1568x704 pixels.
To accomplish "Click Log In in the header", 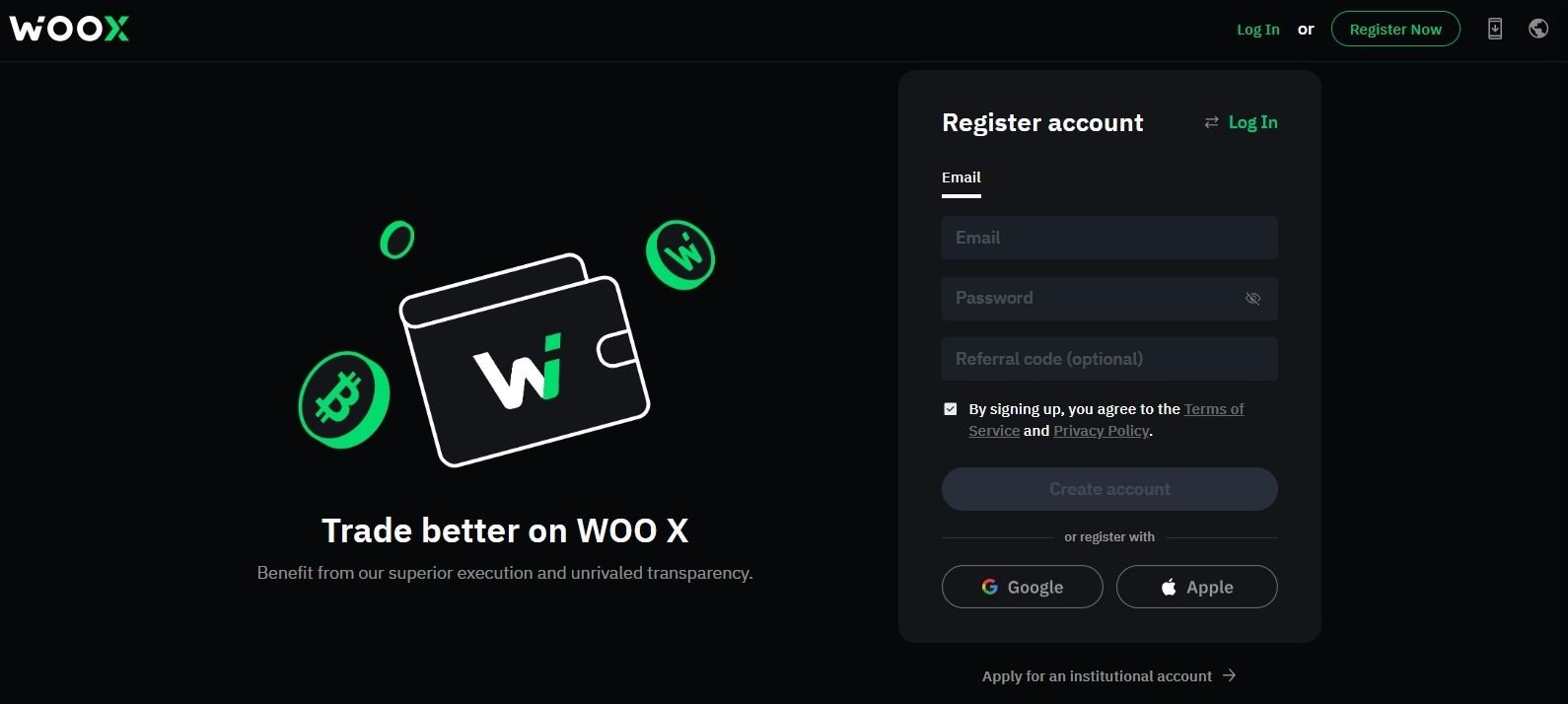I will [1258, 30].
